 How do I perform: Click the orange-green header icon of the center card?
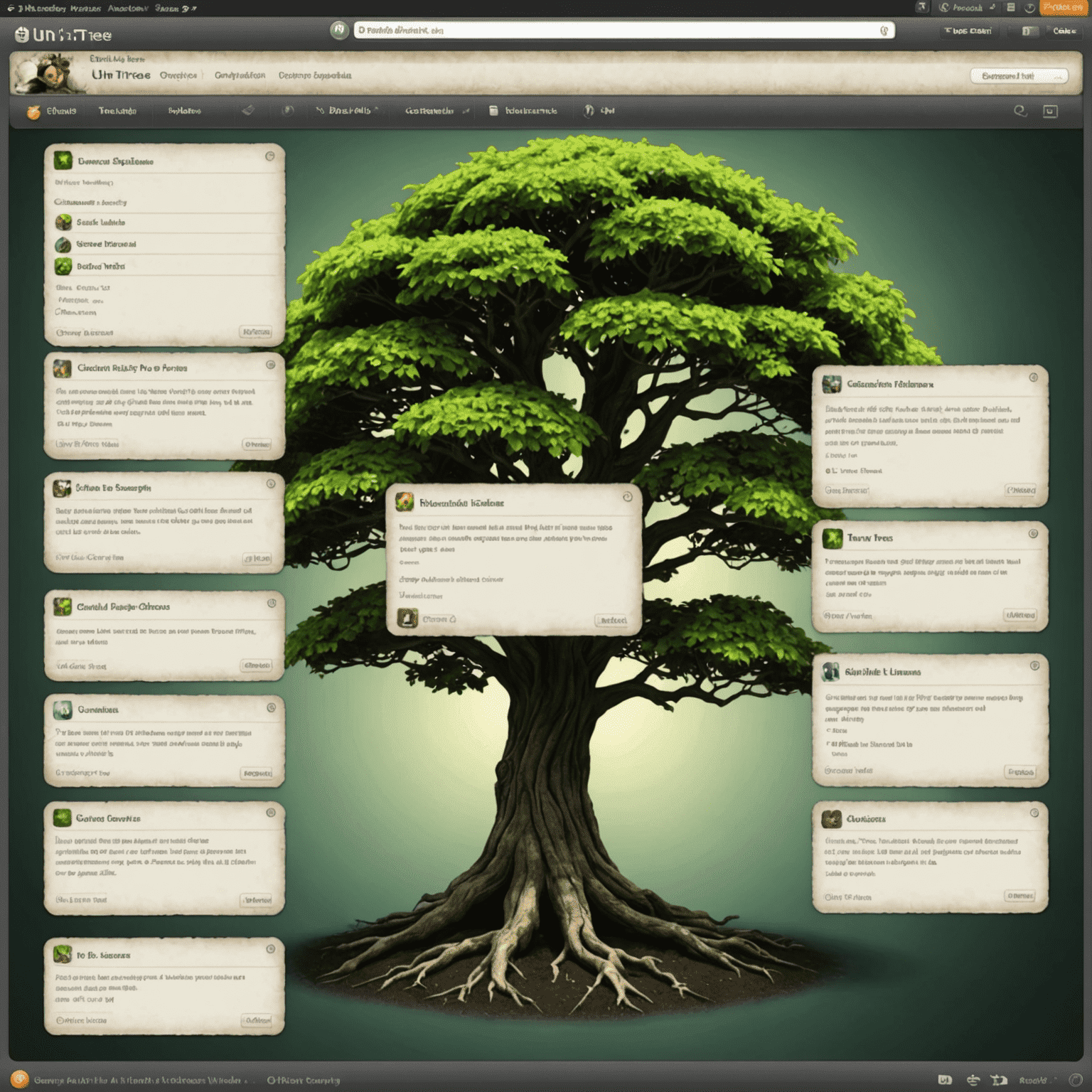tap(405, 502)
